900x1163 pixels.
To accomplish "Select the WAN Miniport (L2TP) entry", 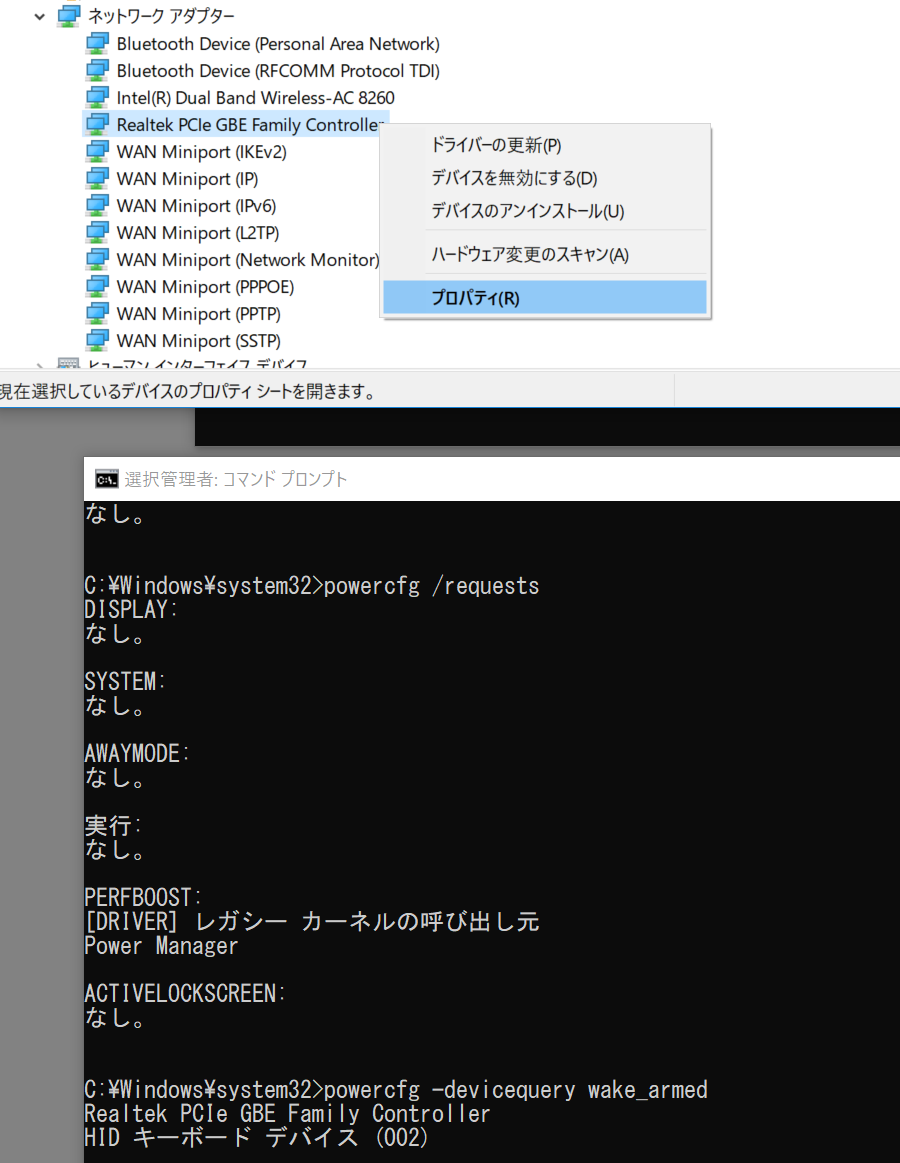I will point(198,233).
